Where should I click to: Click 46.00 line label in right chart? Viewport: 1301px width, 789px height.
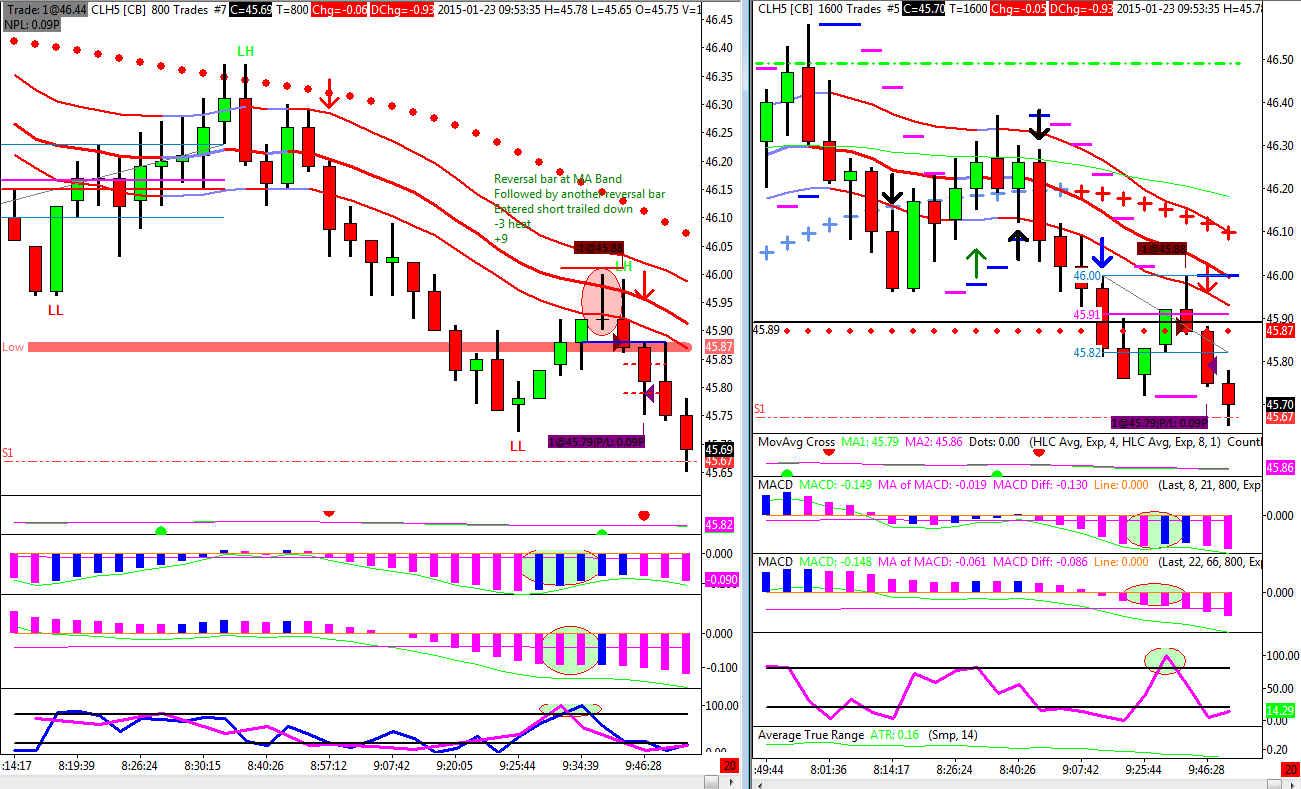tap(1087, 275)
